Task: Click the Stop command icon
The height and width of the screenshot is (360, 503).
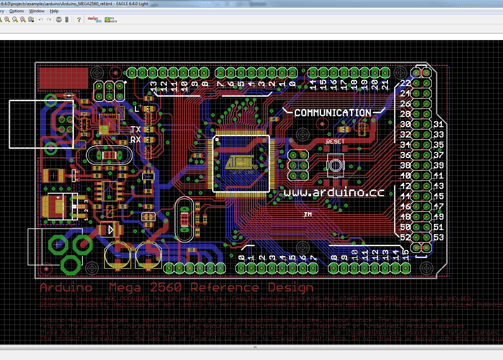Action: [x=59, y=20]
